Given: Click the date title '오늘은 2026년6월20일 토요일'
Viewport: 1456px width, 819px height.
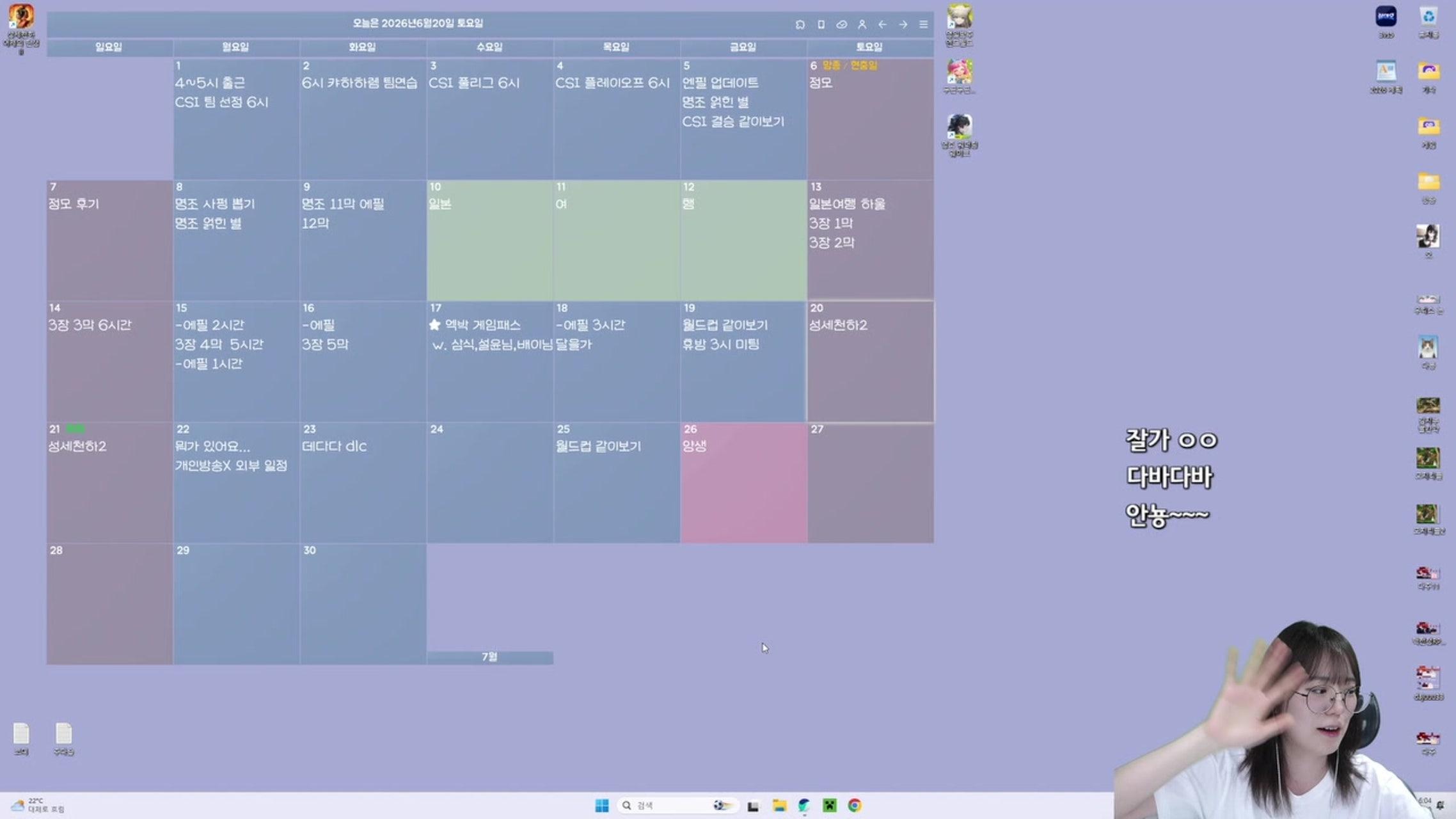Looking at the screenshot, I should click(418, 23).
